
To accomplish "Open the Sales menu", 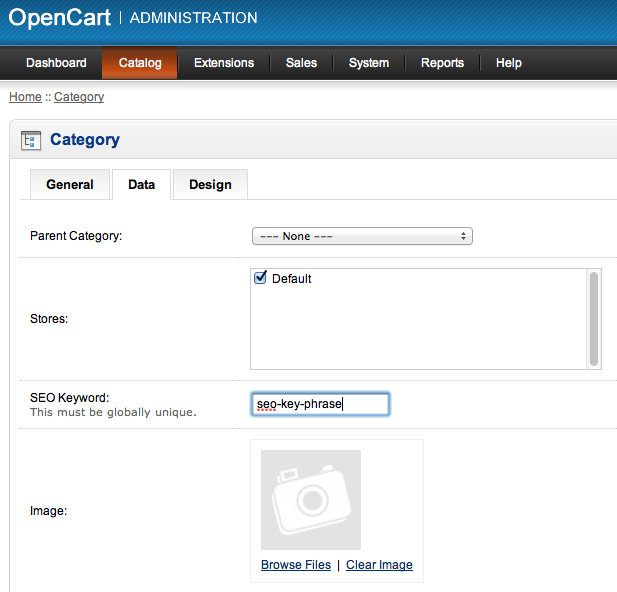I will coord(301,63).
